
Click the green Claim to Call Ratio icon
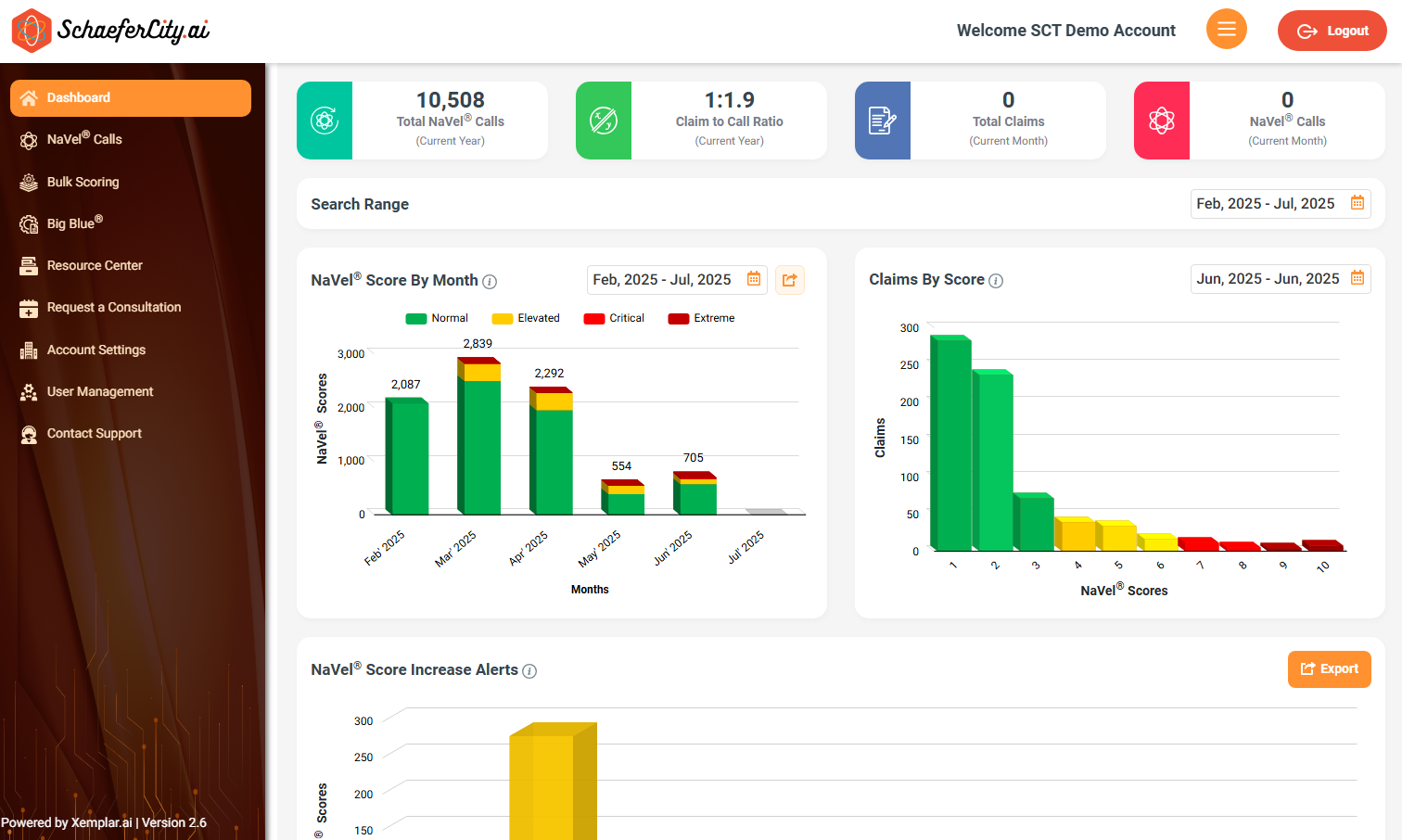coord(604,121)
